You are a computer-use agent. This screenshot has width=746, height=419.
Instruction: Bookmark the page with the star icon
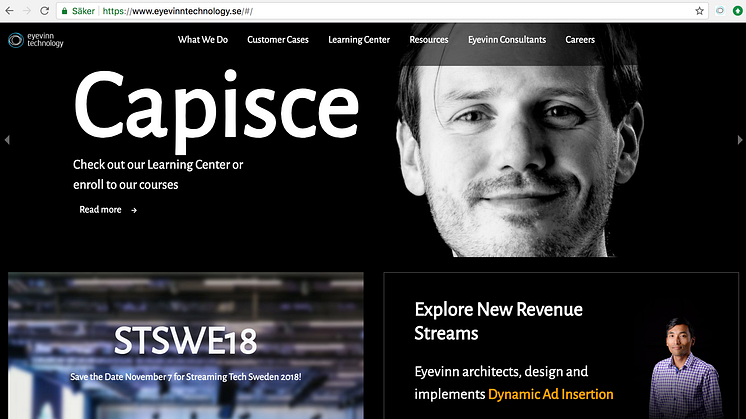point(699,11)
